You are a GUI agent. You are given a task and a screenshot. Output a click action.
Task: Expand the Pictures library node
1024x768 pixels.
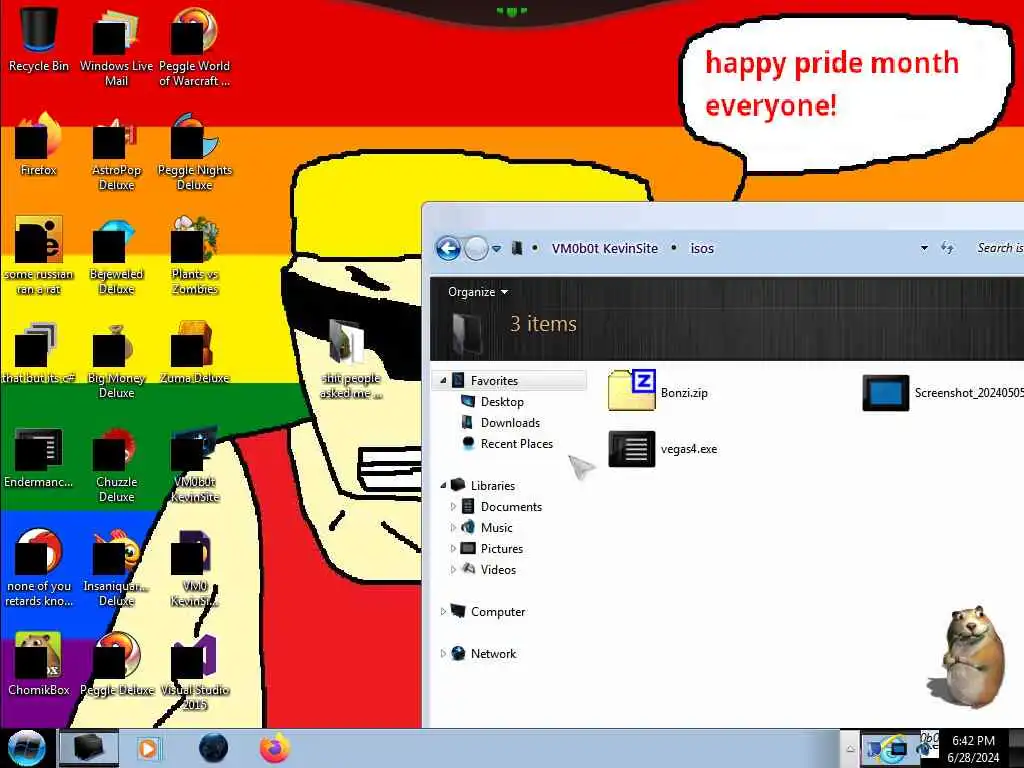(x=453, y=549)
